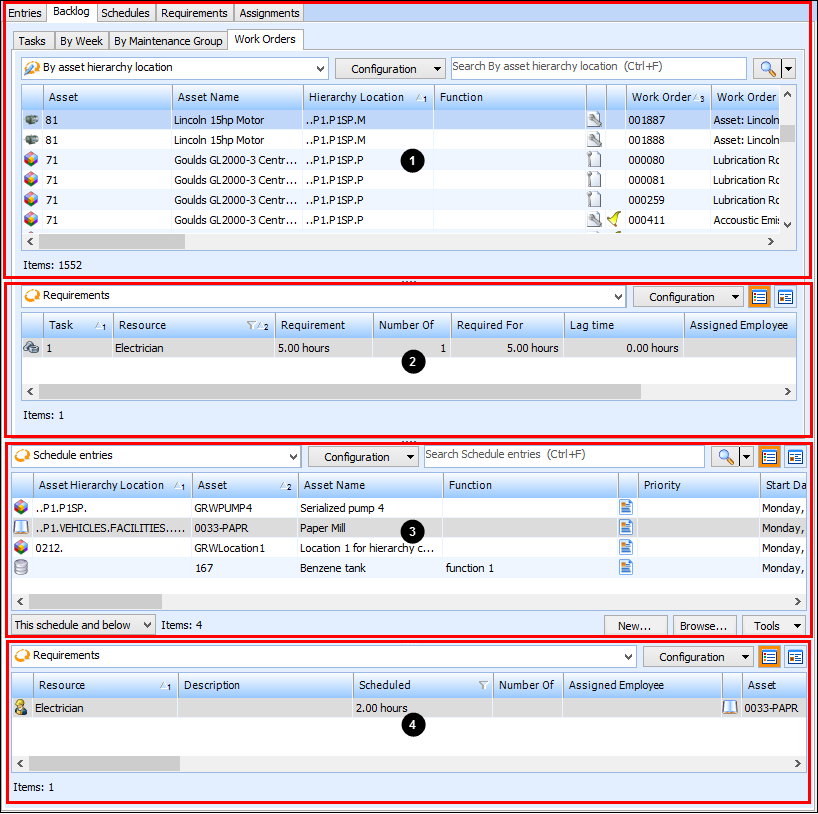This screenshot has height=814, width=818.
Task: Click cube icon for GRWPUMP4 row
Action: tap(21, 507)
